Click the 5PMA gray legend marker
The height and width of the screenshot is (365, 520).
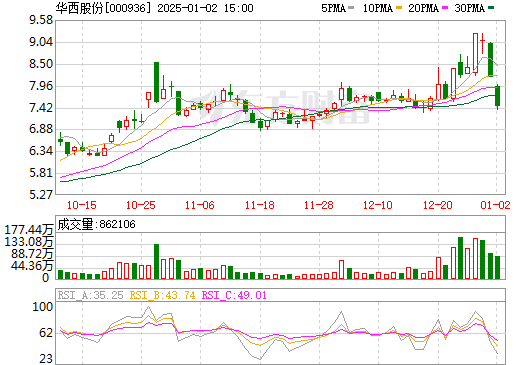coord(351,8)
